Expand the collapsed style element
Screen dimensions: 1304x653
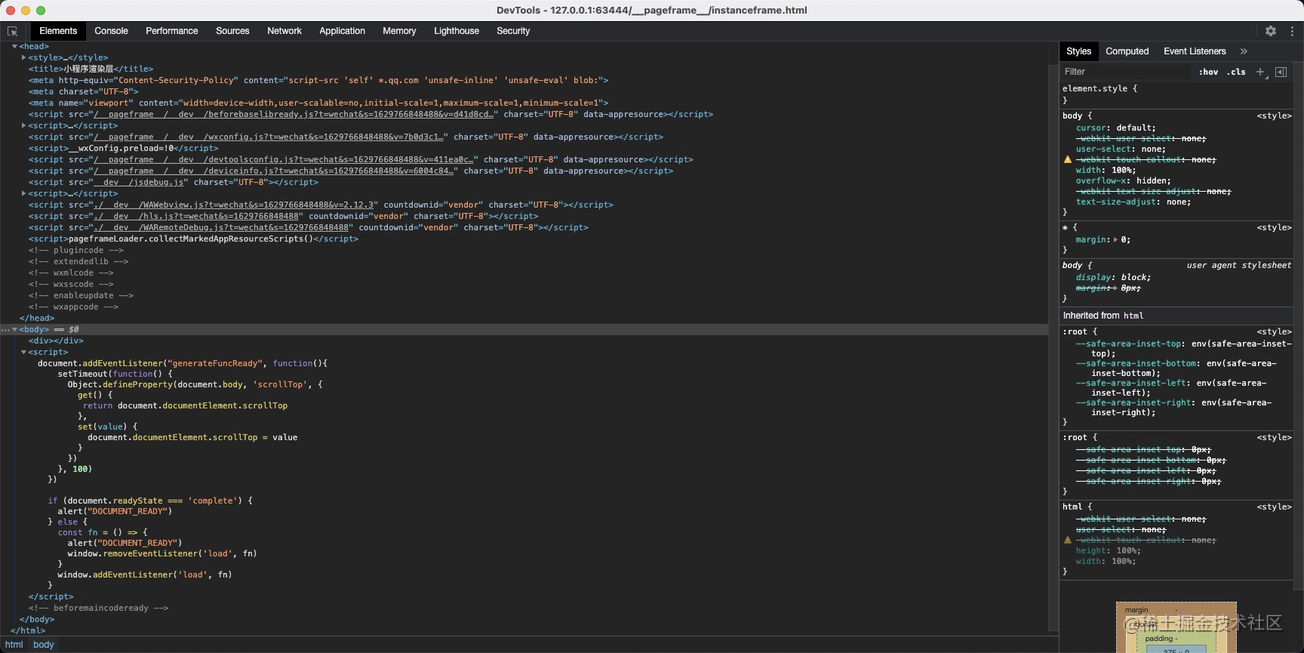(24, 58)
